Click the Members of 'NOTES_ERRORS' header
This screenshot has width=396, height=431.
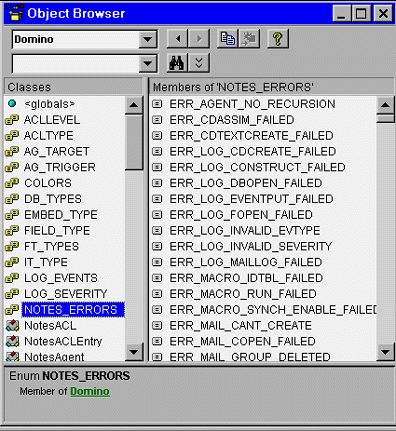pos(271,87)
